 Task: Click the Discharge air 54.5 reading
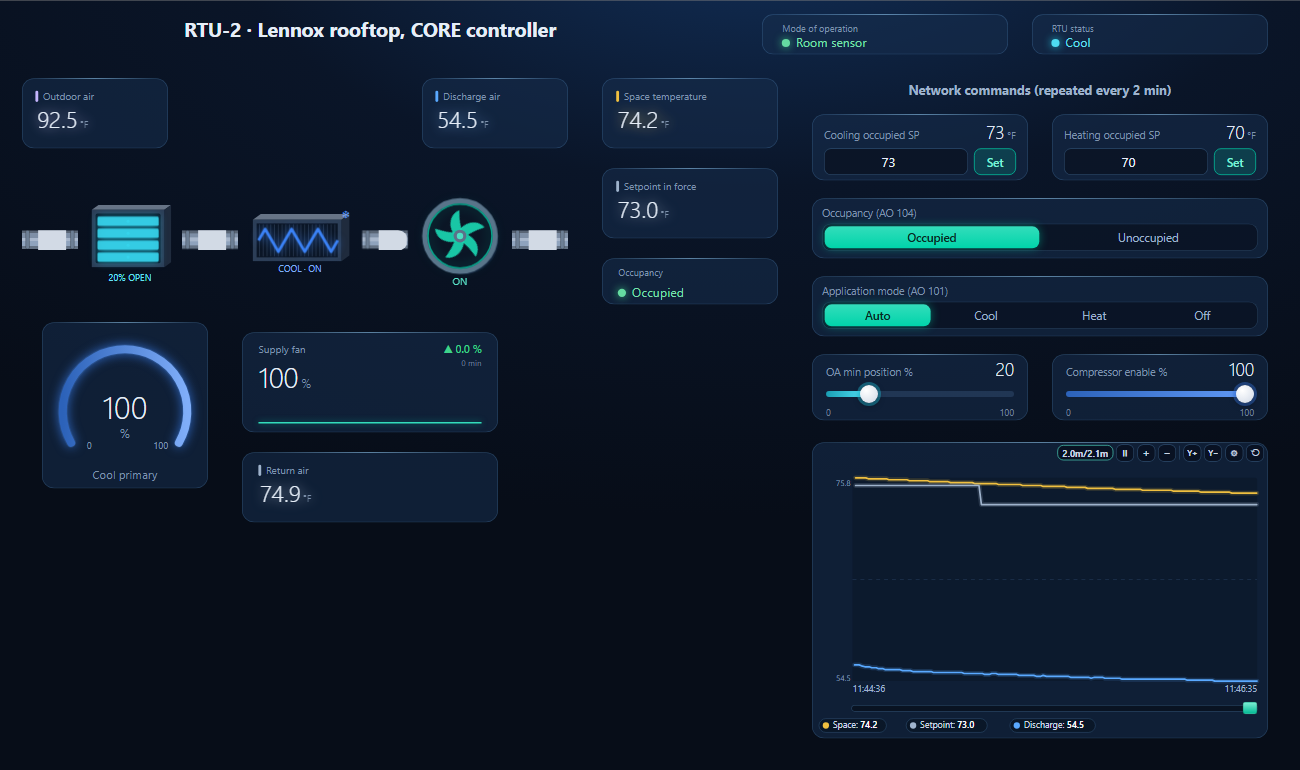click(495, 113)
